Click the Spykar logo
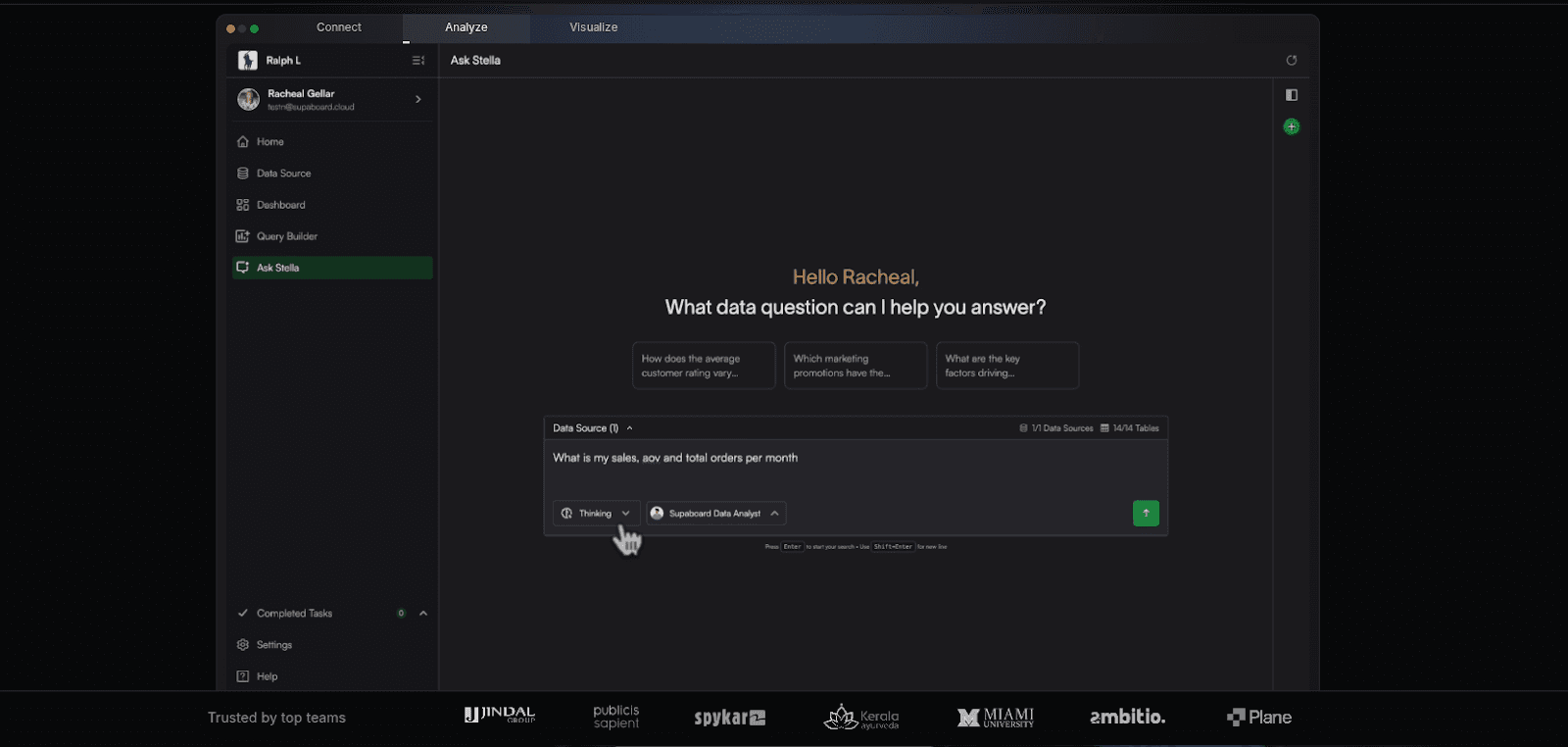This screenshot has height=747, width=1568. tap(730, 718)
